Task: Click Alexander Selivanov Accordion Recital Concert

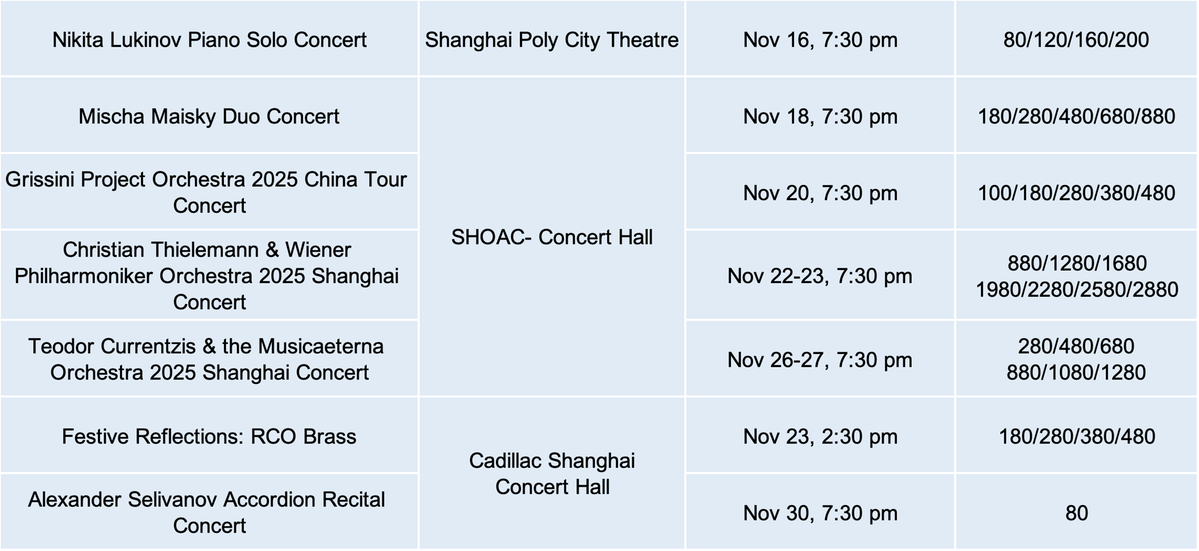Action: [x=209, y=511]
